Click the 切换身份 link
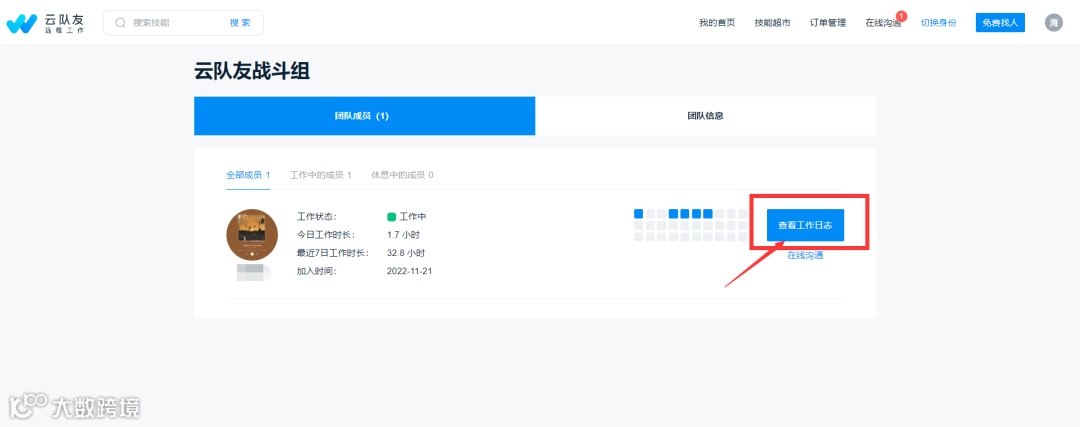The image size is (1080, 427). coord(939,23)
